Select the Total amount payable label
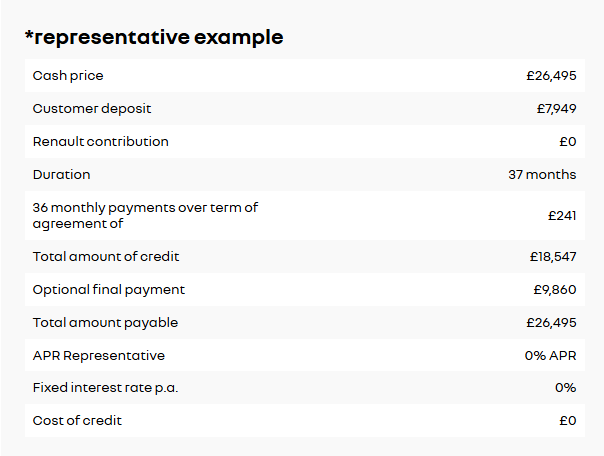 point(105,323)
